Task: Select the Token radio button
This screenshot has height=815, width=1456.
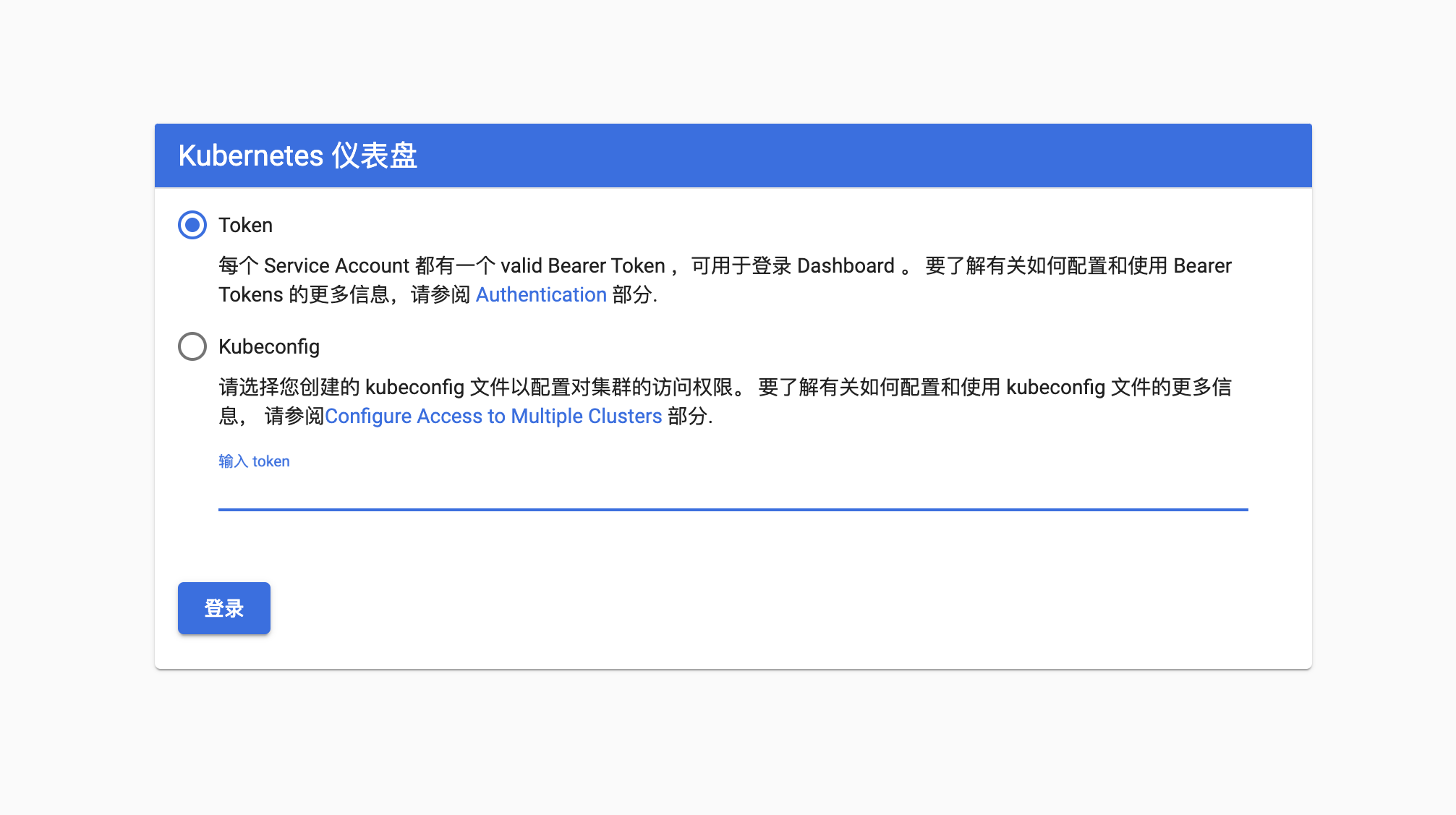Action: pos(192,225)
